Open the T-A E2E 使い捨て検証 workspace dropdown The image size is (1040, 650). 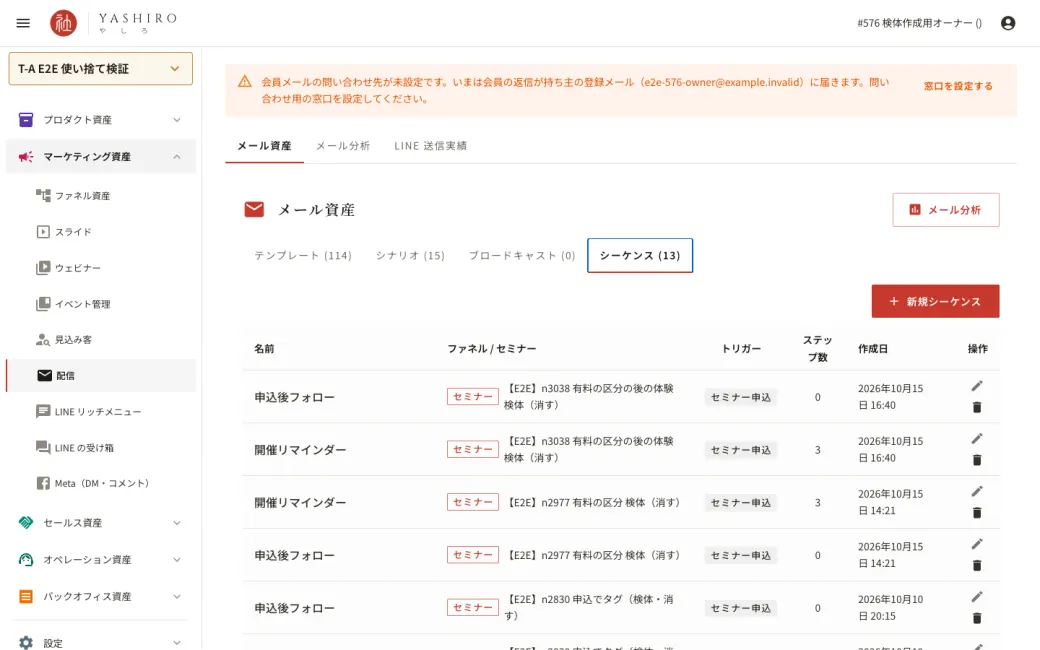101,68
